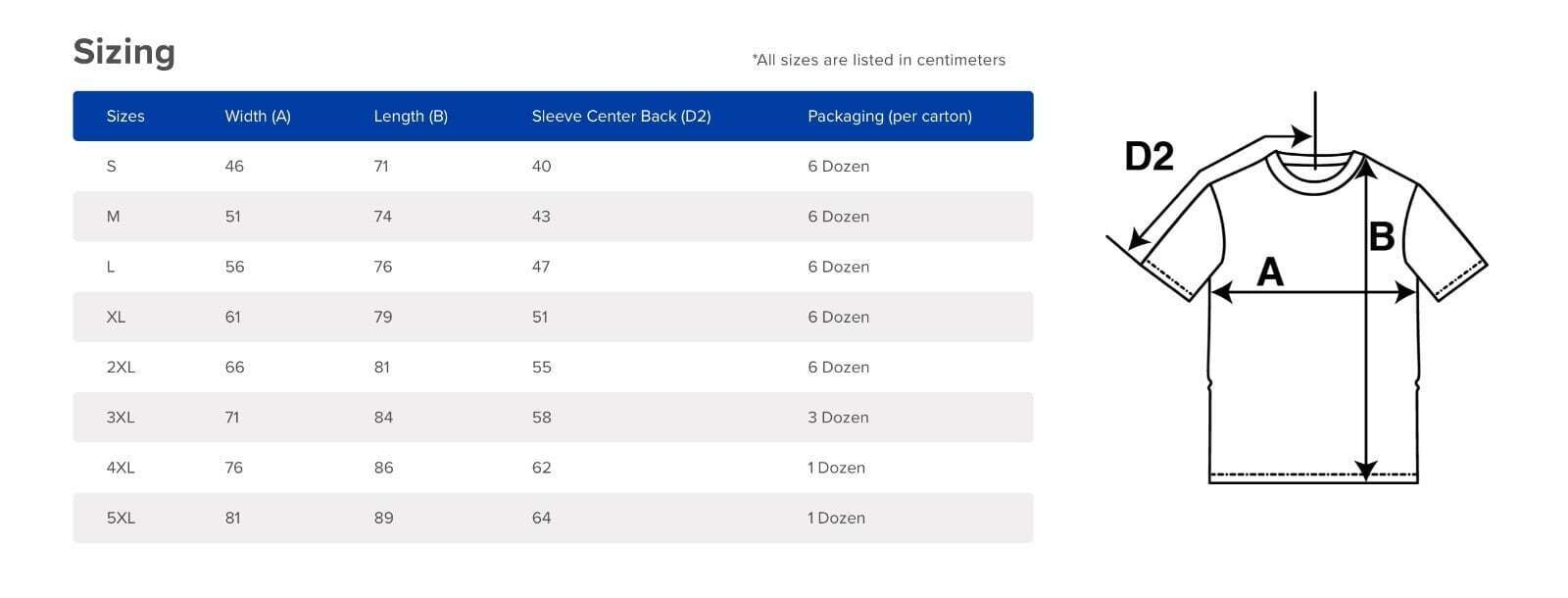The height and width of the screenshot is (598, 1568).
Task: Click the XL size row label
Action: pyautogui.click(x=116, y=317)
